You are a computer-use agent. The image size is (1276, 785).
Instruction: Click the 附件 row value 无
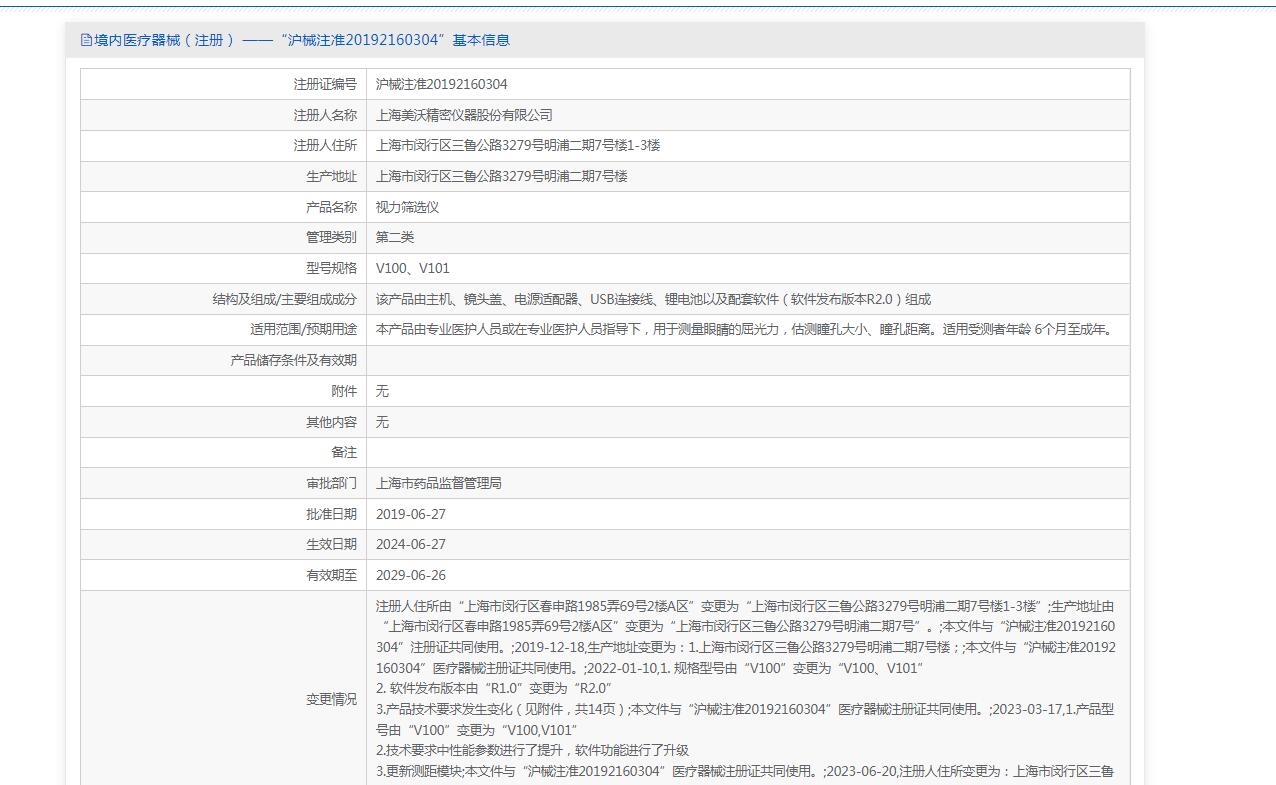point(382,391)
